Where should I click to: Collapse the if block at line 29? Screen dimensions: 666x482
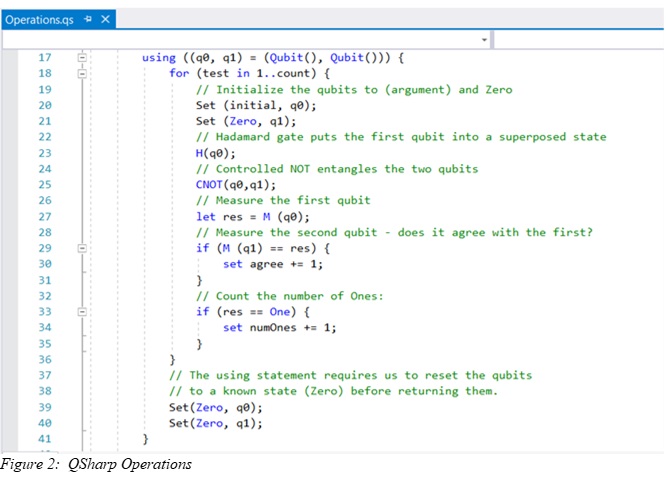click(82, 248)
